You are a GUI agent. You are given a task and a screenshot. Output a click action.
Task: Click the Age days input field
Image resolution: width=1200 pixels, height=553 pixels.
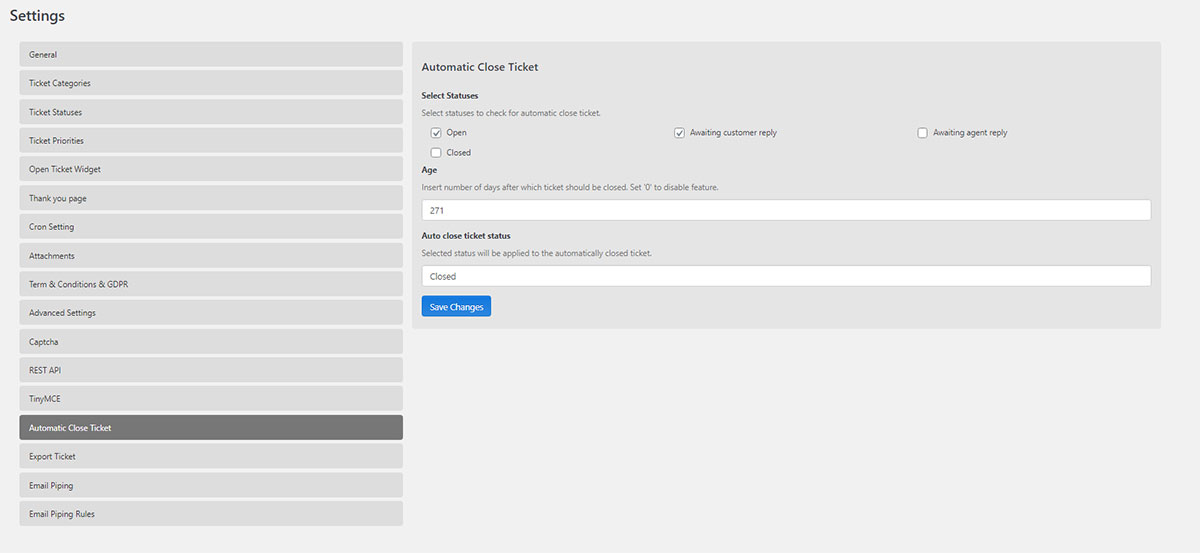click(786, 211)
